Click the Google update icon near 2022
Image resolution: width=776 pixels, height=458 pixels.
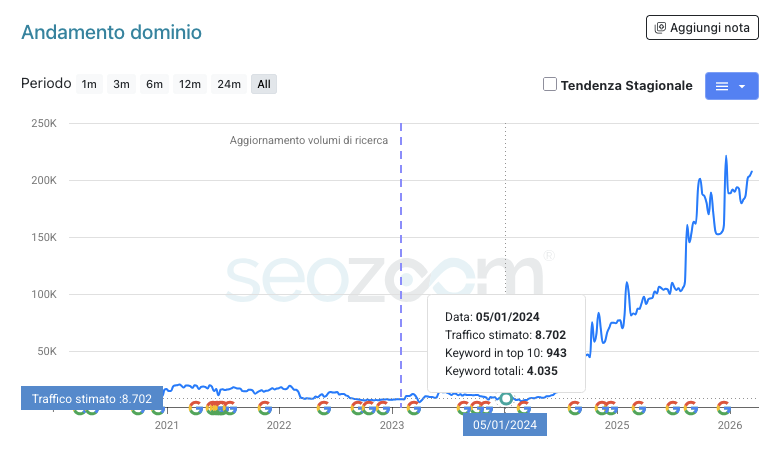[x=265, y=407]
